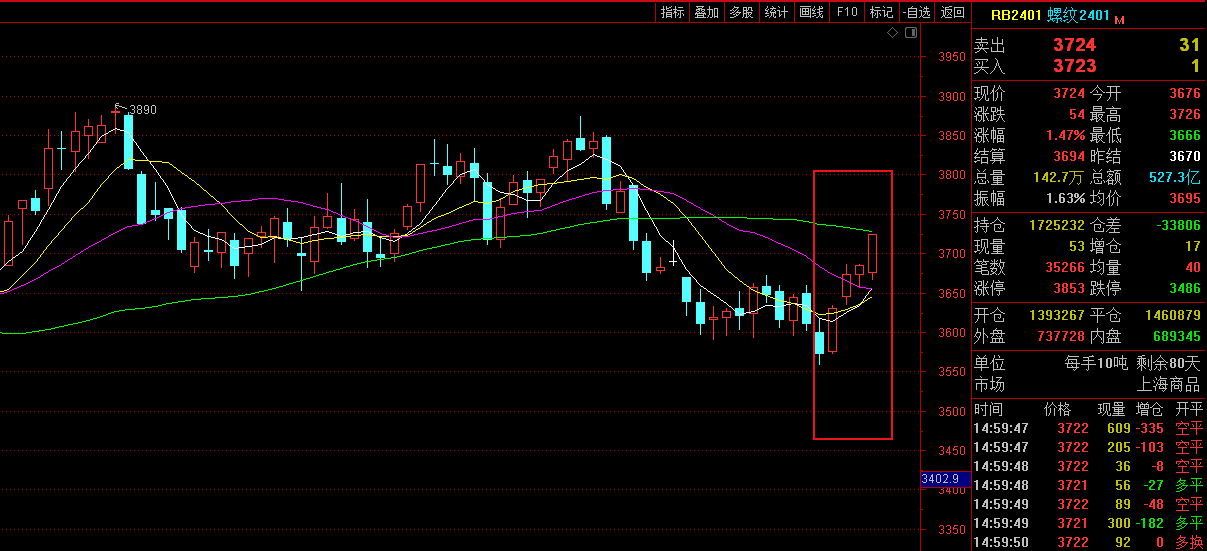Select the 画线 line drawing tool
Screen dimensions: 1207x551
click(811, 12)
